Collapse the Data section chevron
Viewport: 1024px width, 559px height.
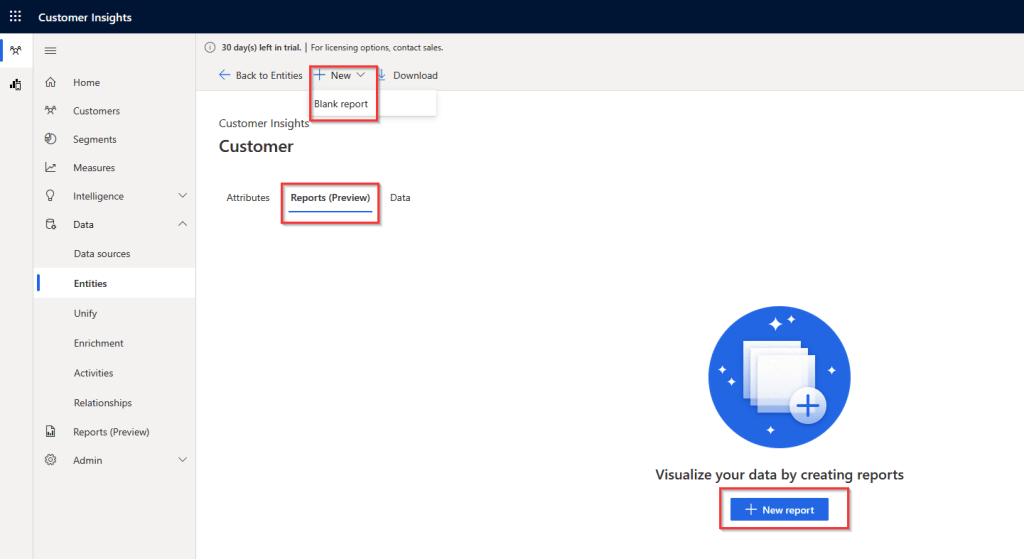(x=182, y=224)
